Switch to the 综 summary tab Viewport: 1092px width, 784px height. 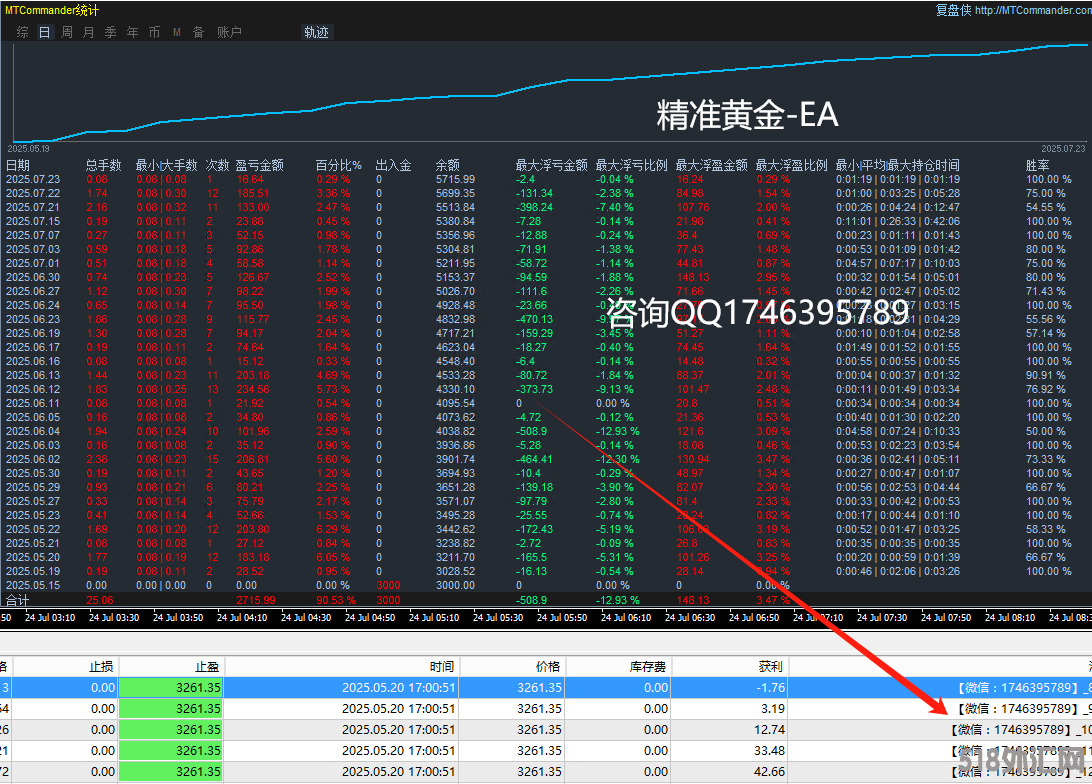coord(22,32)
